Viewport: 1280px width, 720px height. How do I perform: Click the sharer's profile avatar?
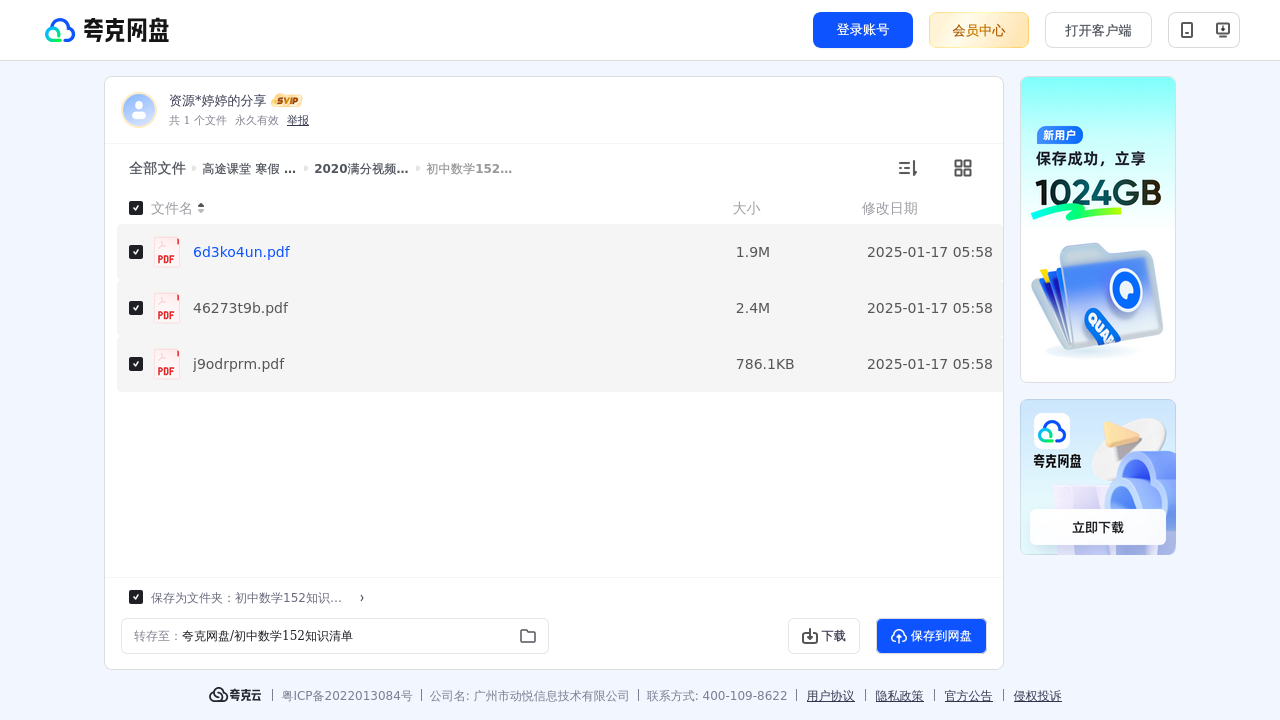pos(139,110)
